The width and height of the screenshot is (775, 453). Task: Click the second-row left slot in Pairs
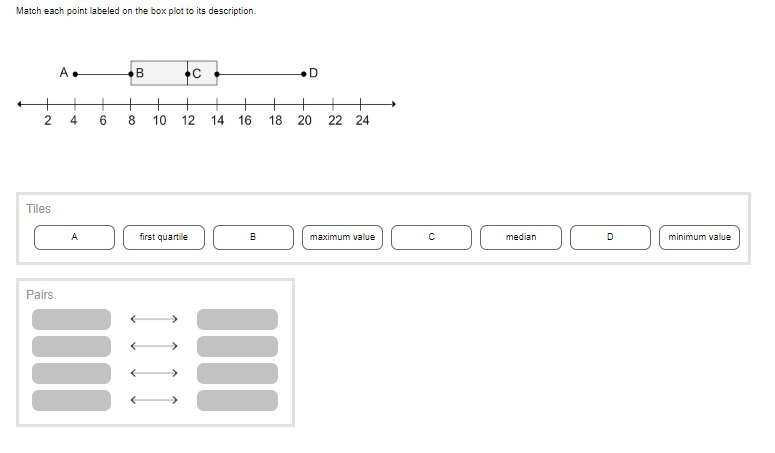coord(71,346)
